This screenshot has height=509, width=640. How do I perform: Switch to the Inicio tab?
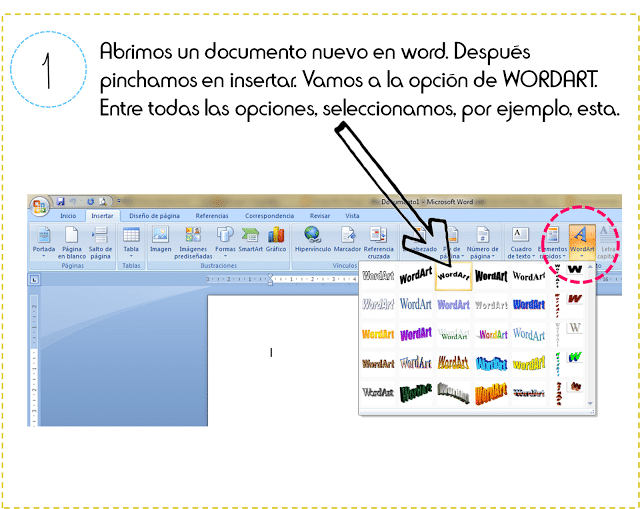pos(68,216)
